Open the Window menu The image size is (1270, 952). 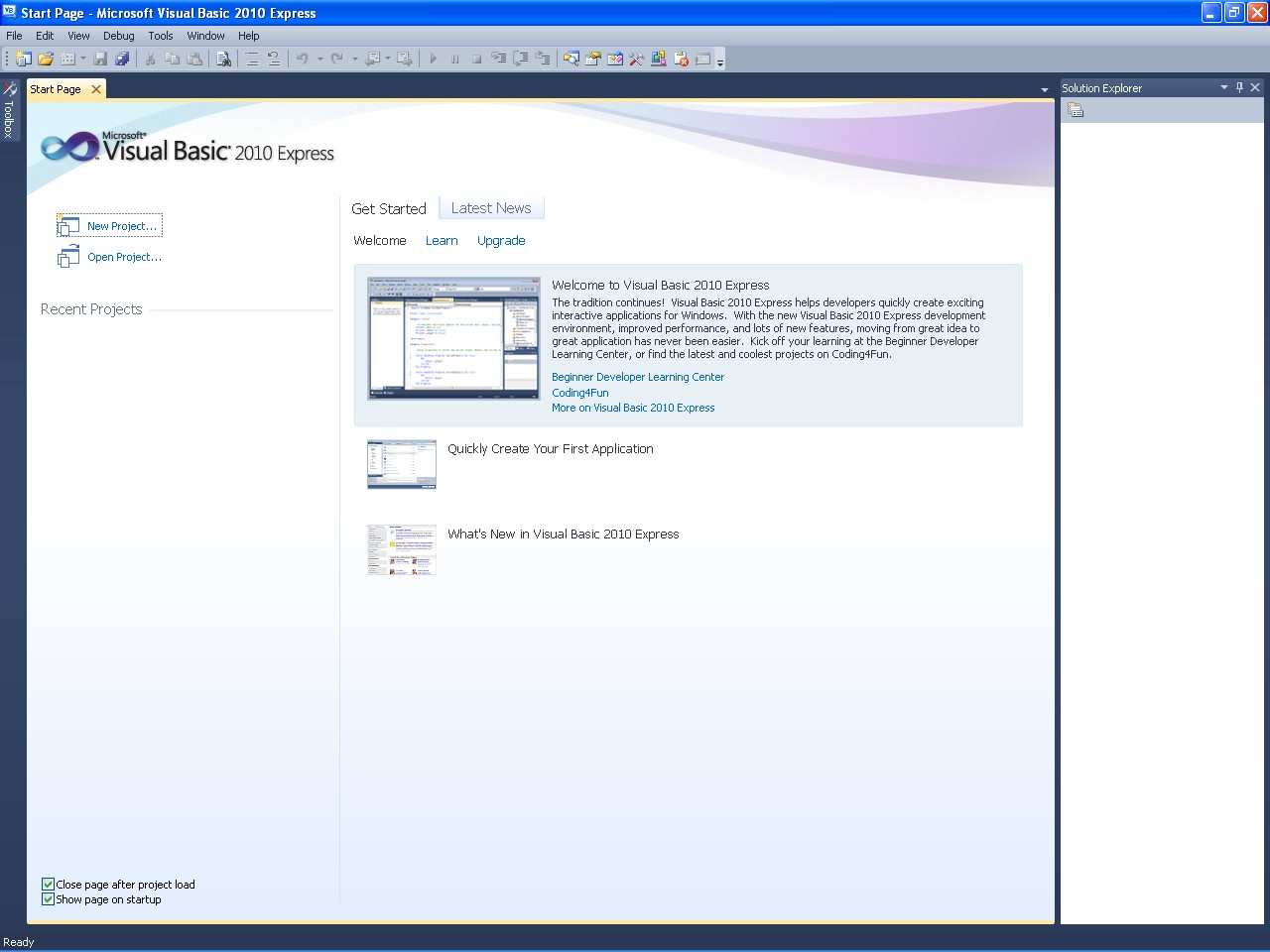coord(205,36)
